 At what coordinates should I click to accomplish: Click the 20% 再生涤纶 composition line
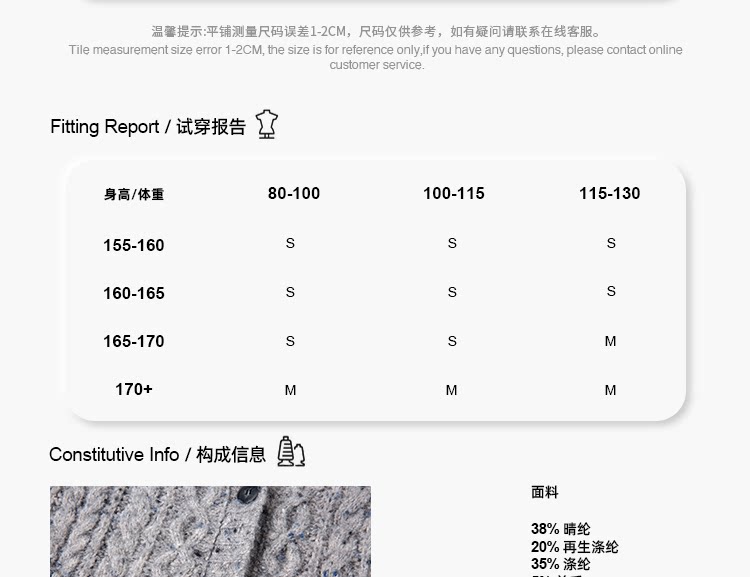(574, 547)
